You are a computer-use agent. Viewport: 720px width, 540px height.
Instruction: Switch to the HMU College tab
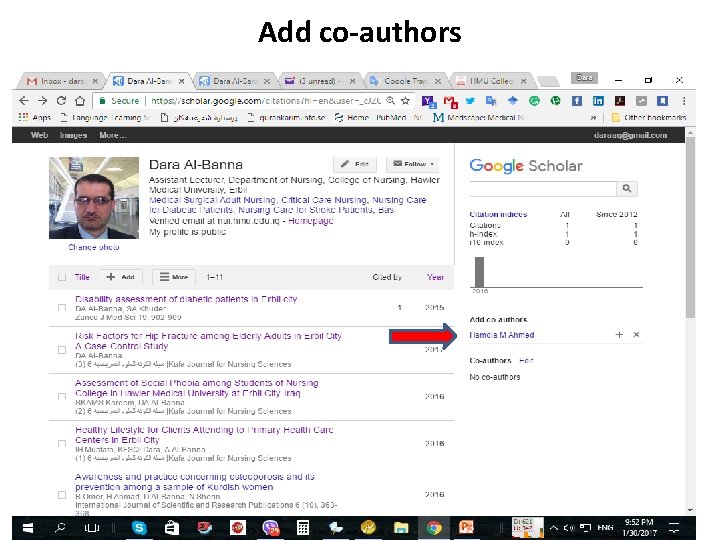[x=491, y=81]
